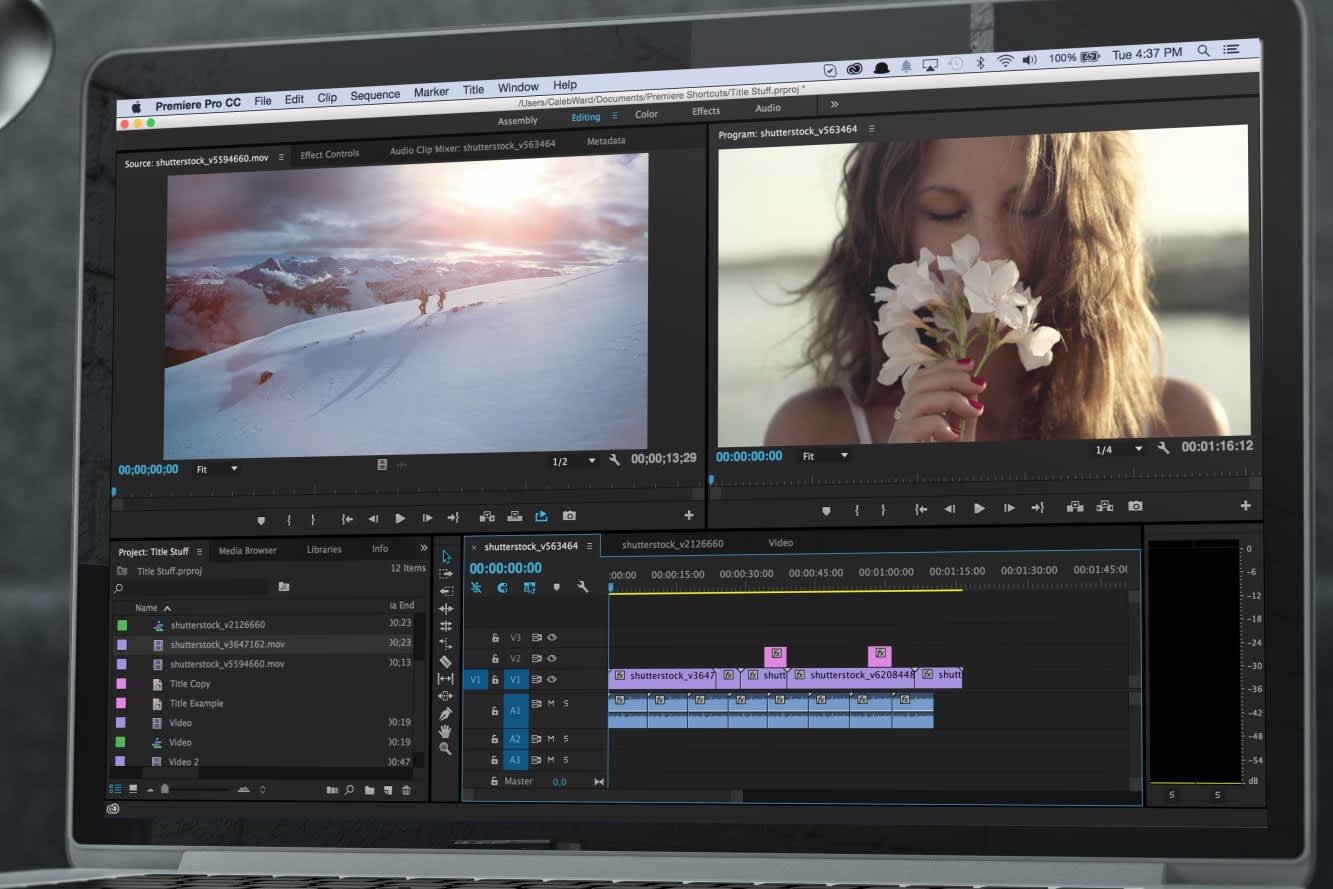
Task: Play the clip in the Source monitor
Action: tap(400, 518)
